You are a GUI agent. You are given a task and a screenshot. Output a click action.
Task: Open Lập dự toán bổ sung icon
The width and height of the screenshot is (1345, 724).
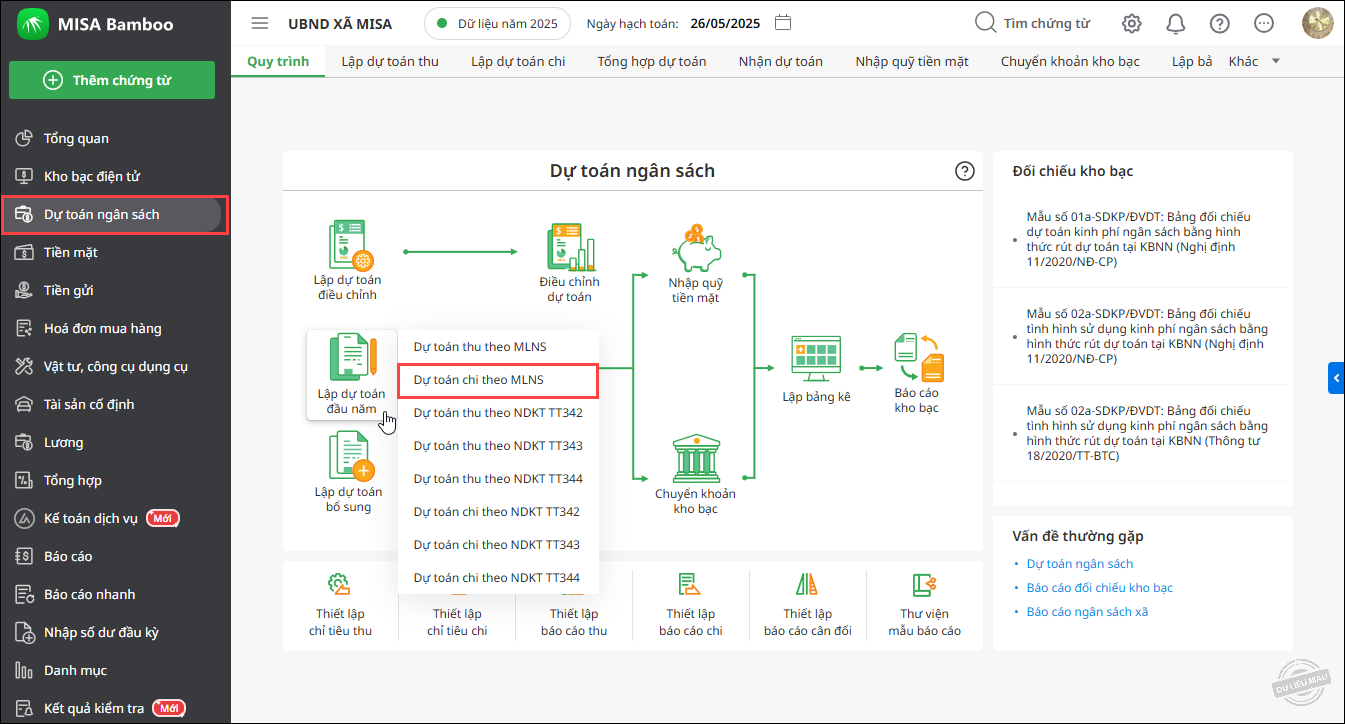point(350,456)
